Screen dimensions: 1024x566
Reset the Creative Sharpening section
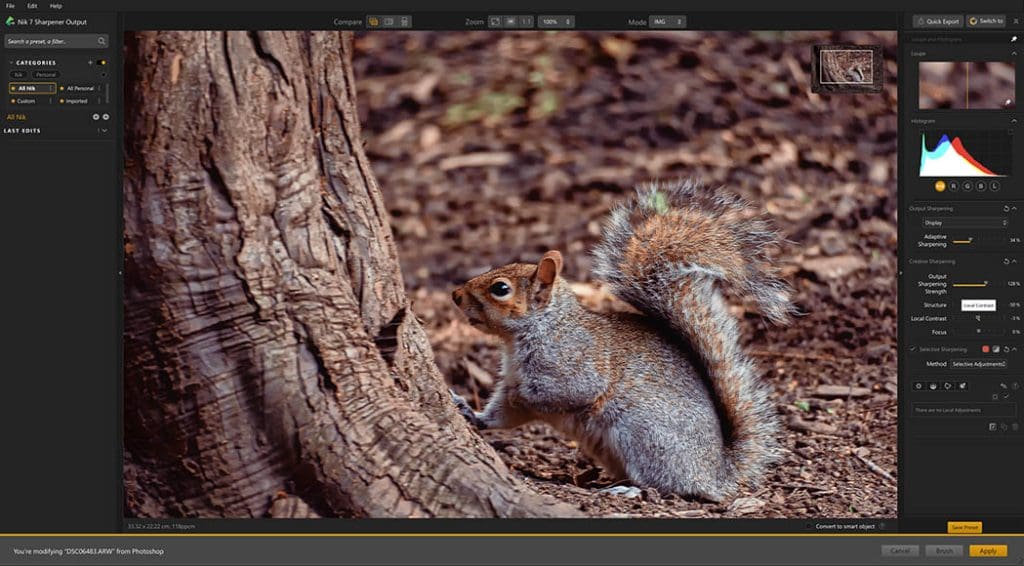coord(1006,261)
